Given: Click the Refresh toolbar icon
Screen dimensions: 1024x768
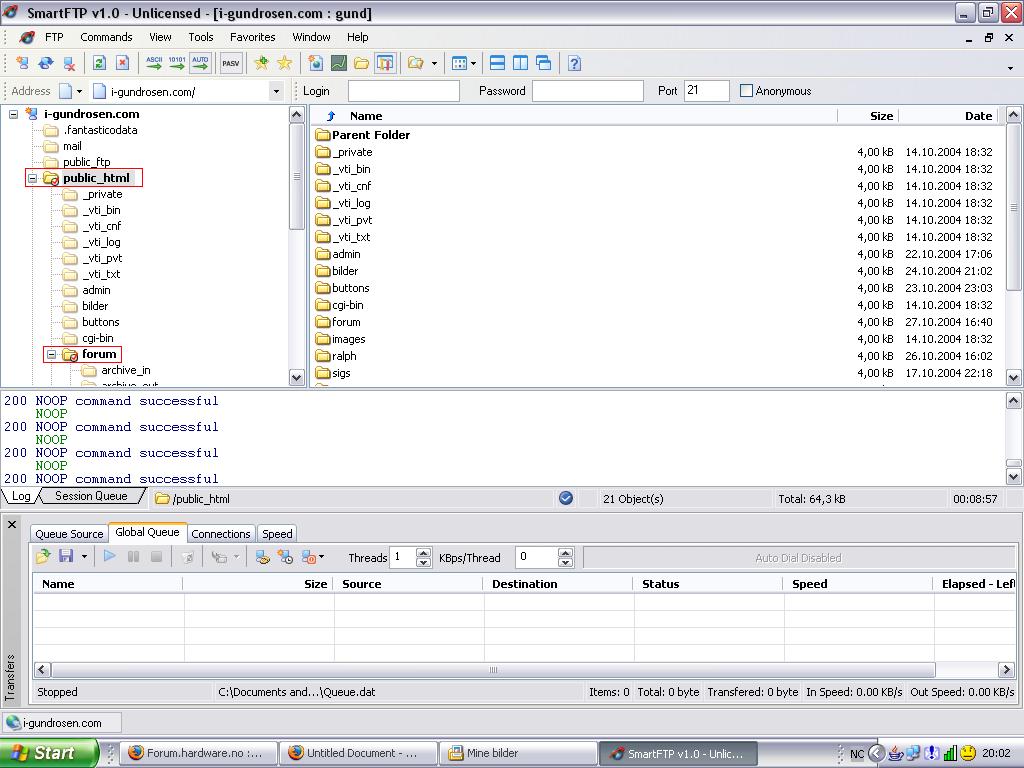Looking at the screenshot, I should click(x=99, y=63).
